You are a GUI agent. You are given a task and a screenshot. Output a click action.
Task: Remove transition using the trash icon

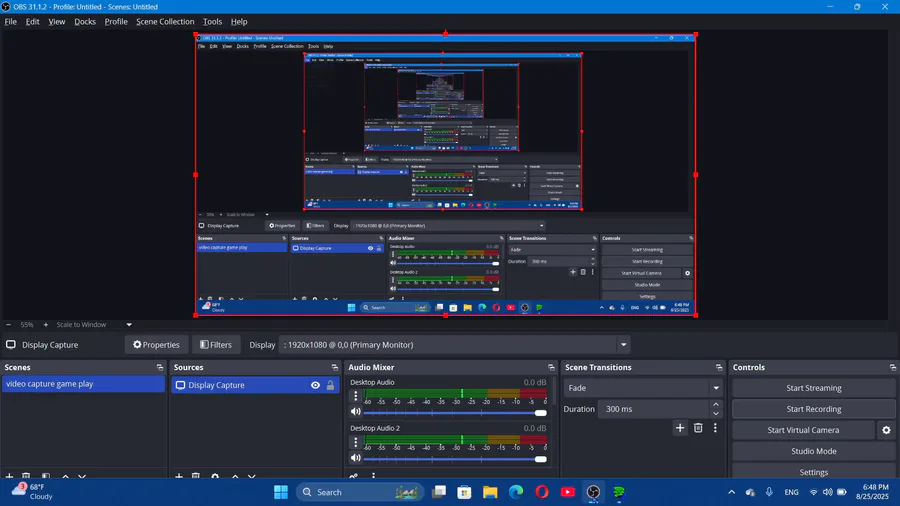(698, 428)
